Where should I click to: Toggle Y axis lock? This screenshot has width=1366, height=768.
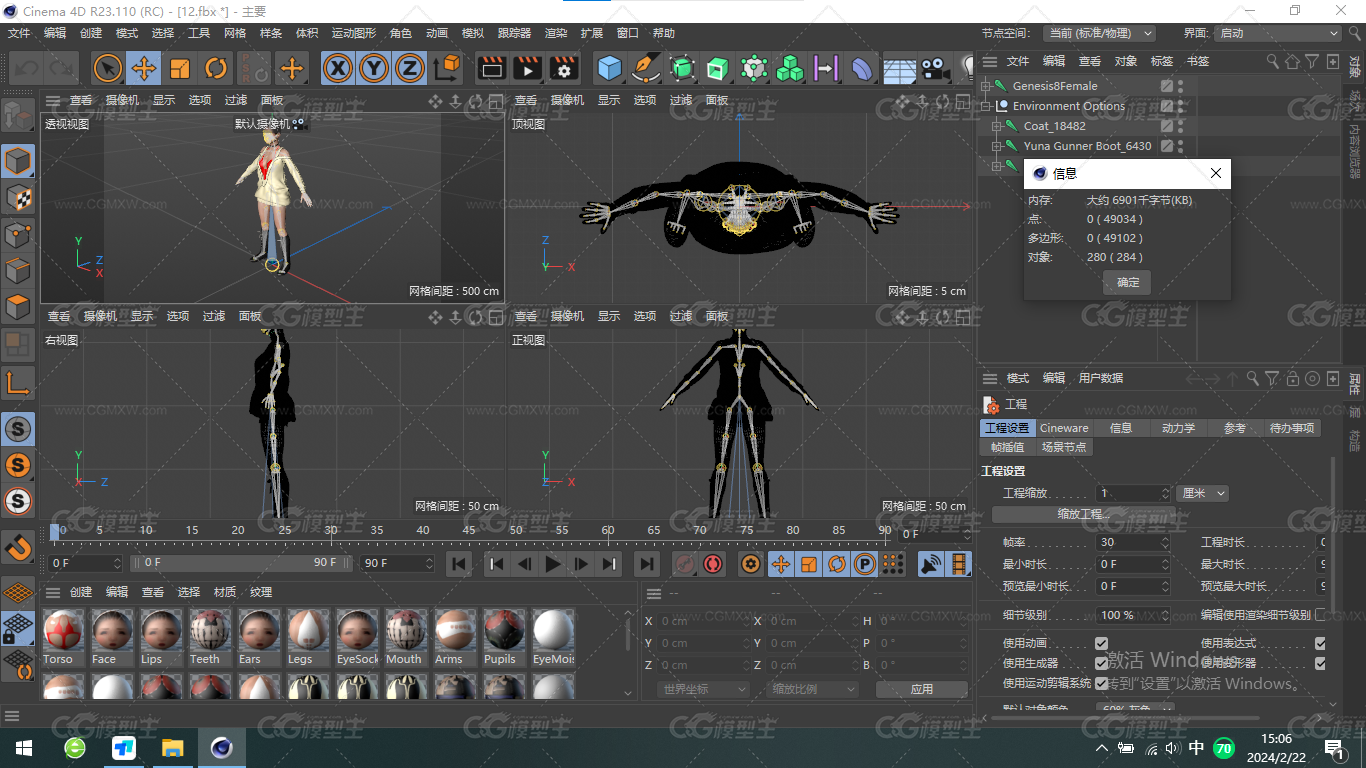click(374, 68)
